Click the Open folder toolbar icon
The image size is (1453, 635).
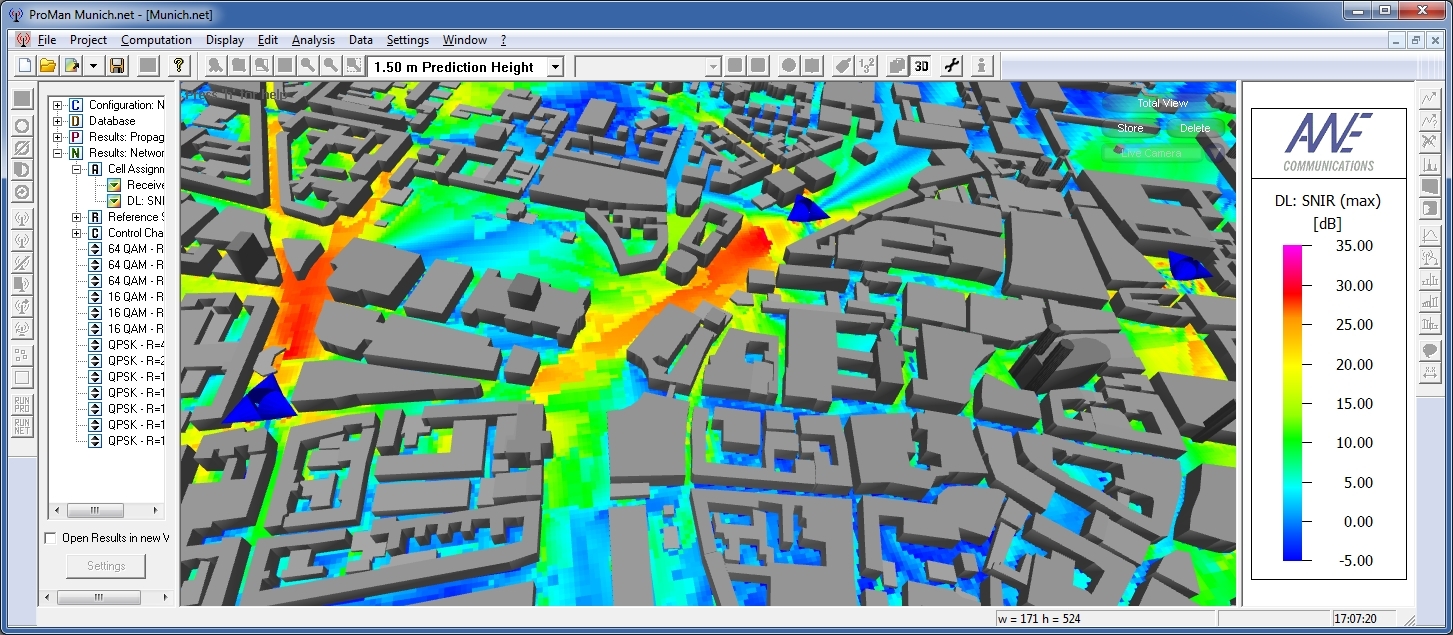47,66
